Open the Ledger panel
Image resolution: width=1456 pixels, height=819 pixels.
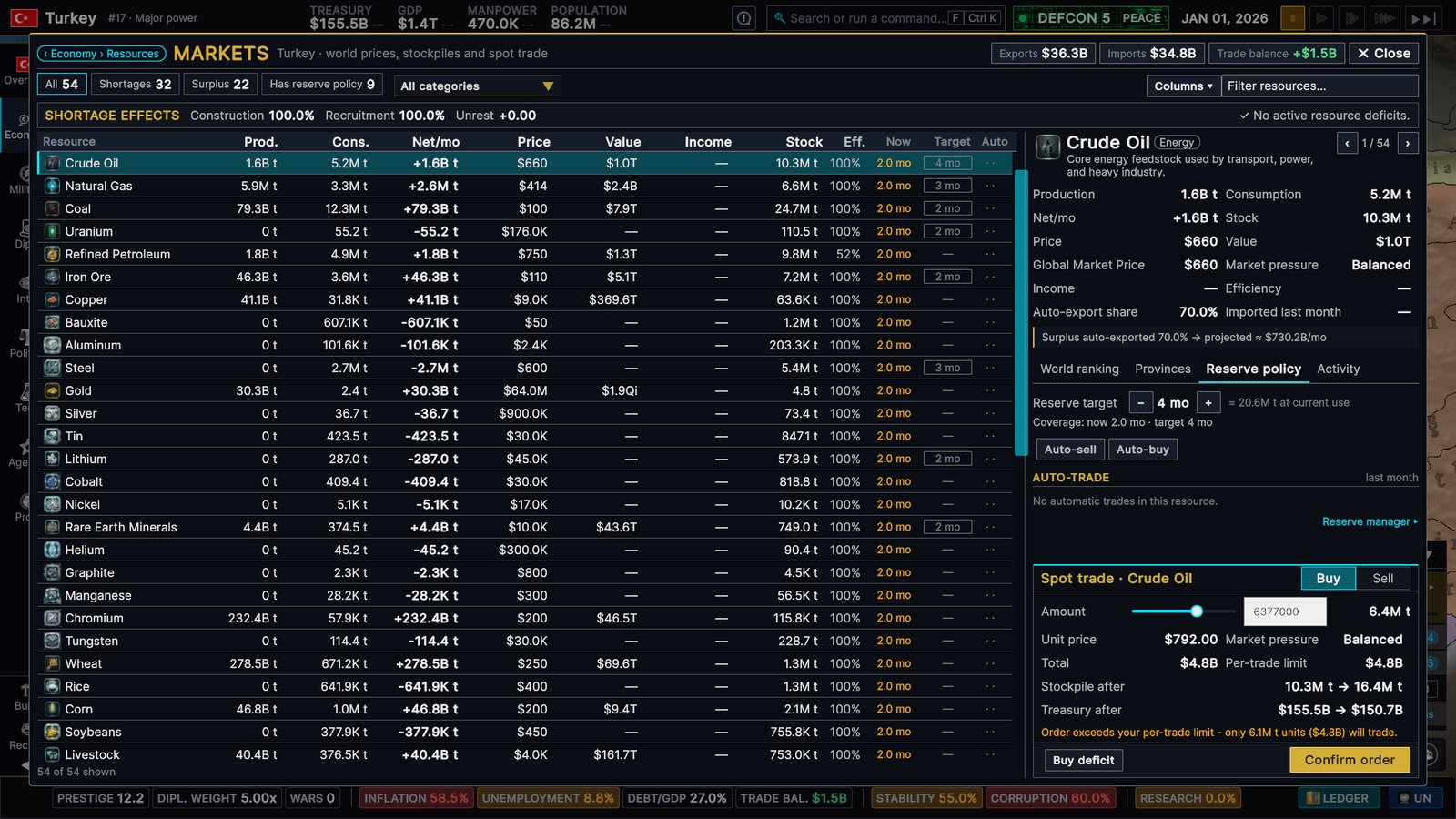[x=1338, y=798]
